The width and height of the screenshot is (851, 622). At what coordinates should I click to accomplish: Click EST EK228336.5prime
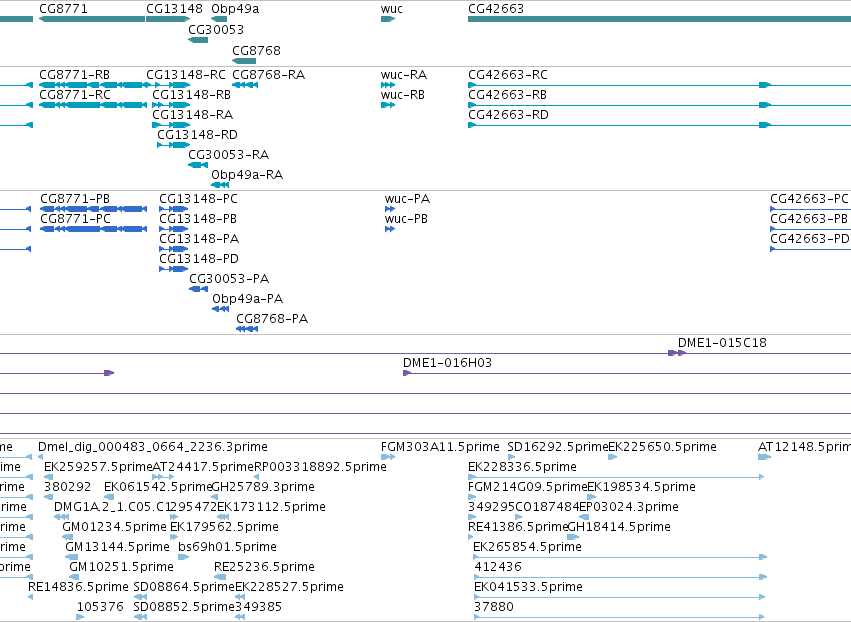click(522, 467)
